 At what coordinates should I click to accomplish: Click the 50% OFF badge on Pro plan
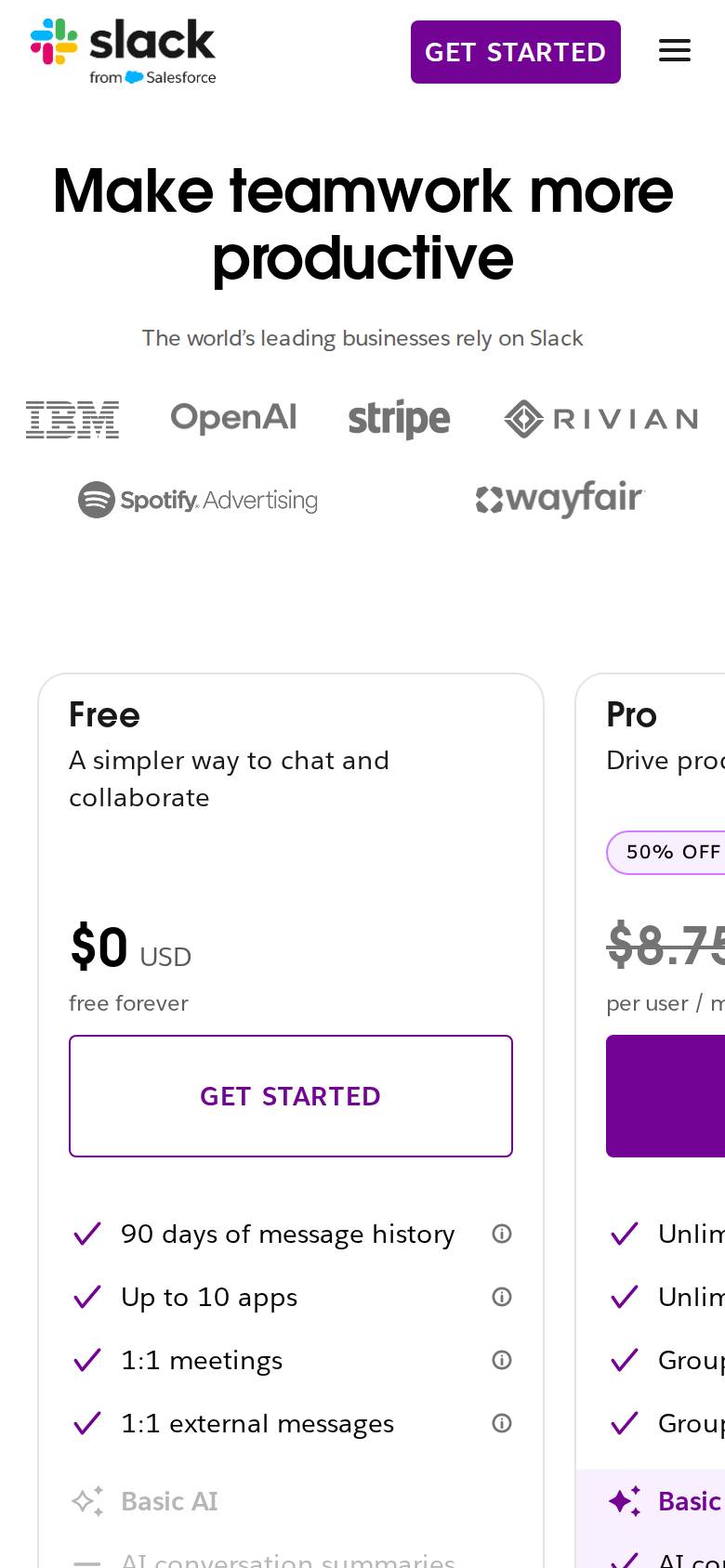click(666, 853)
